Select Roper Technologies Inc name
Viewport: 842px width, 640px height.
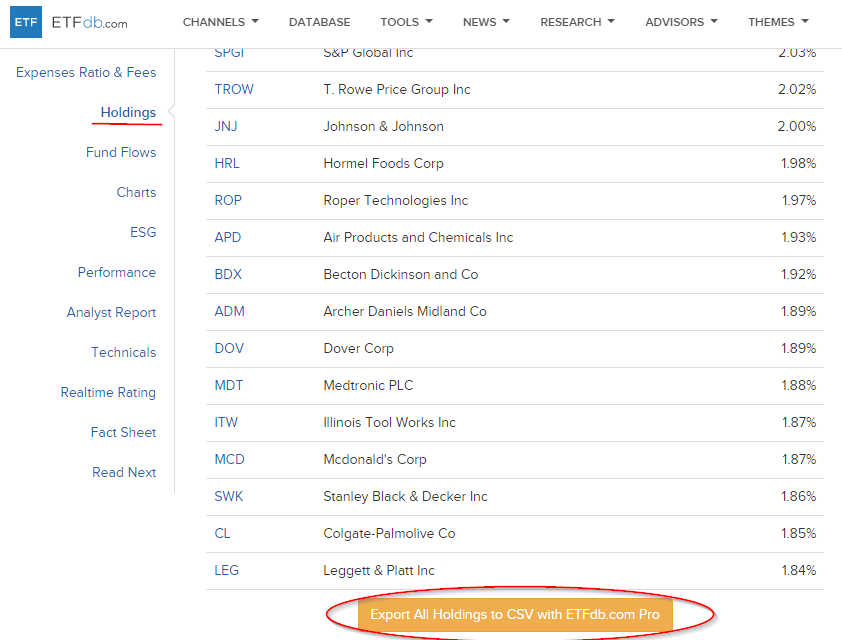(396, 200)
